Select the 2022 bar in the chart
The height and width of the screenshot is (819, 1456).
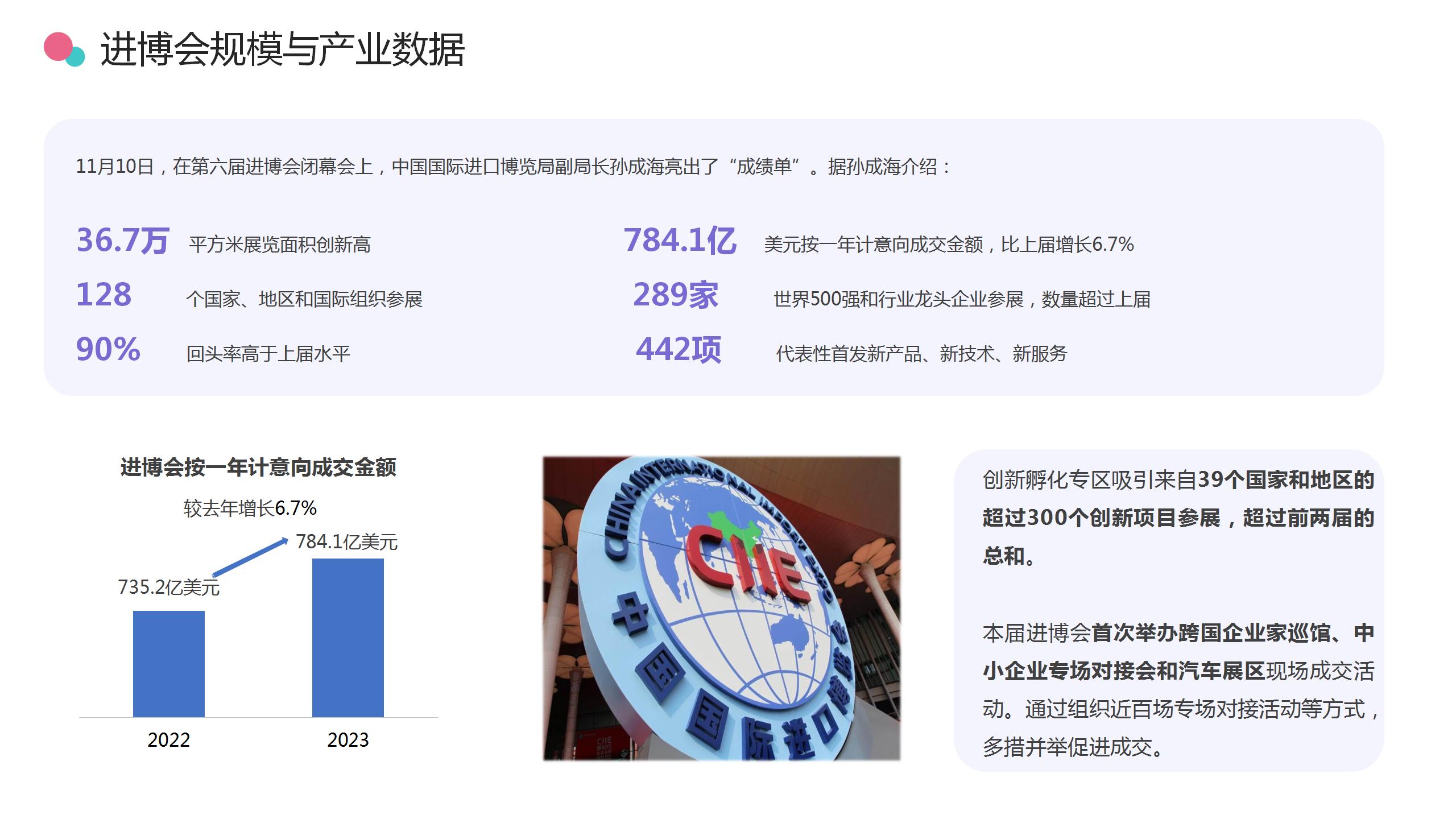coord(169,664)
